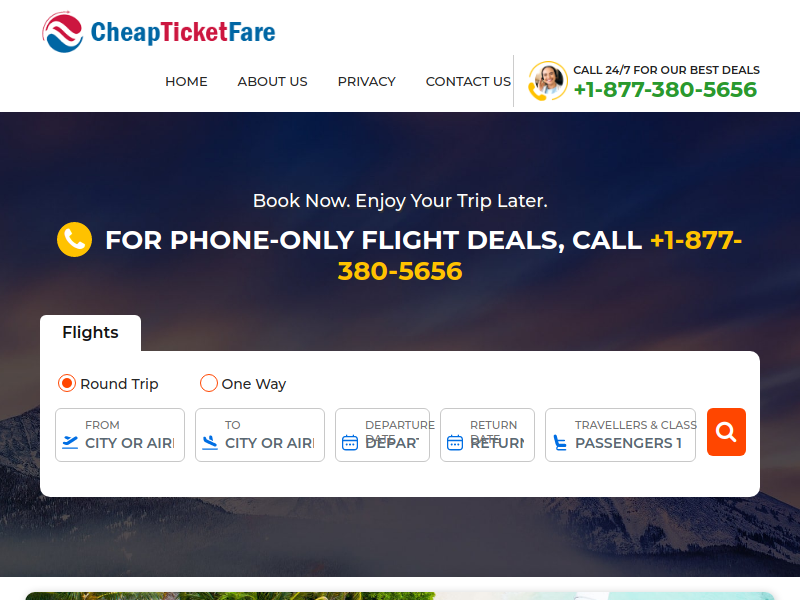The width and height of the screenshot is (800, 600).
Task: Click the customer support agent avatar
Action: [x=547, y=81]
